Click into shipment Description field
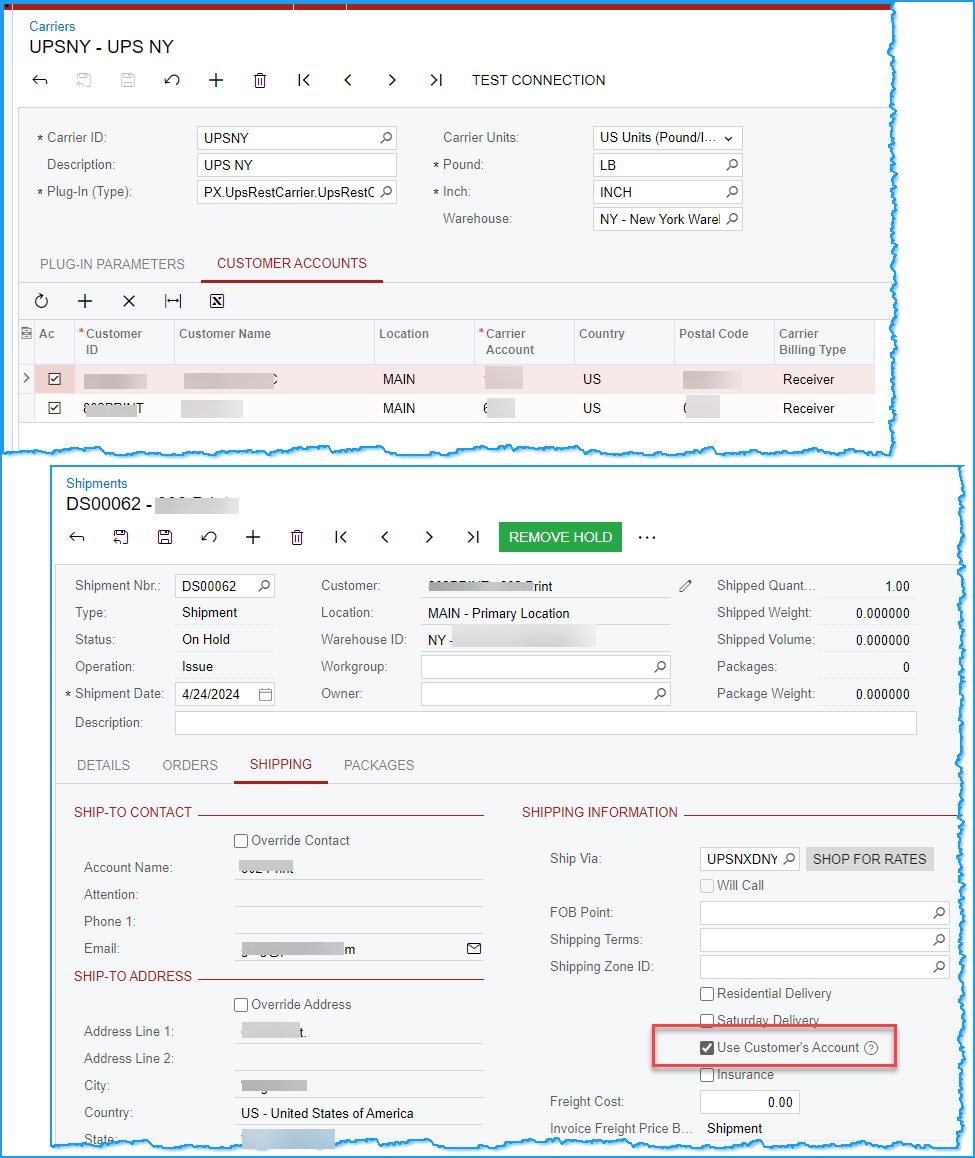 545,723
